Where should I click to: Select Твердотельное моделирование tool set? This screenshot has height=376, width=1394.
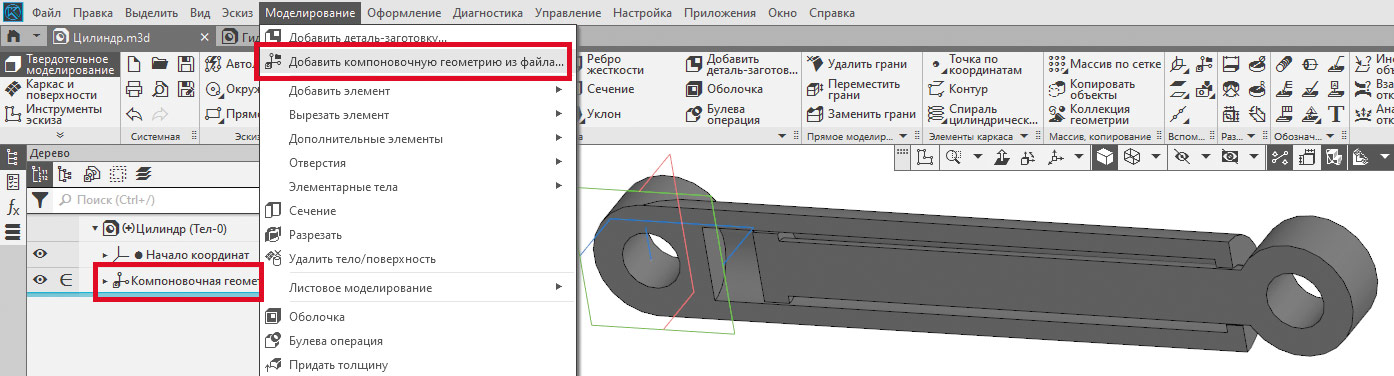pos(59,65)
